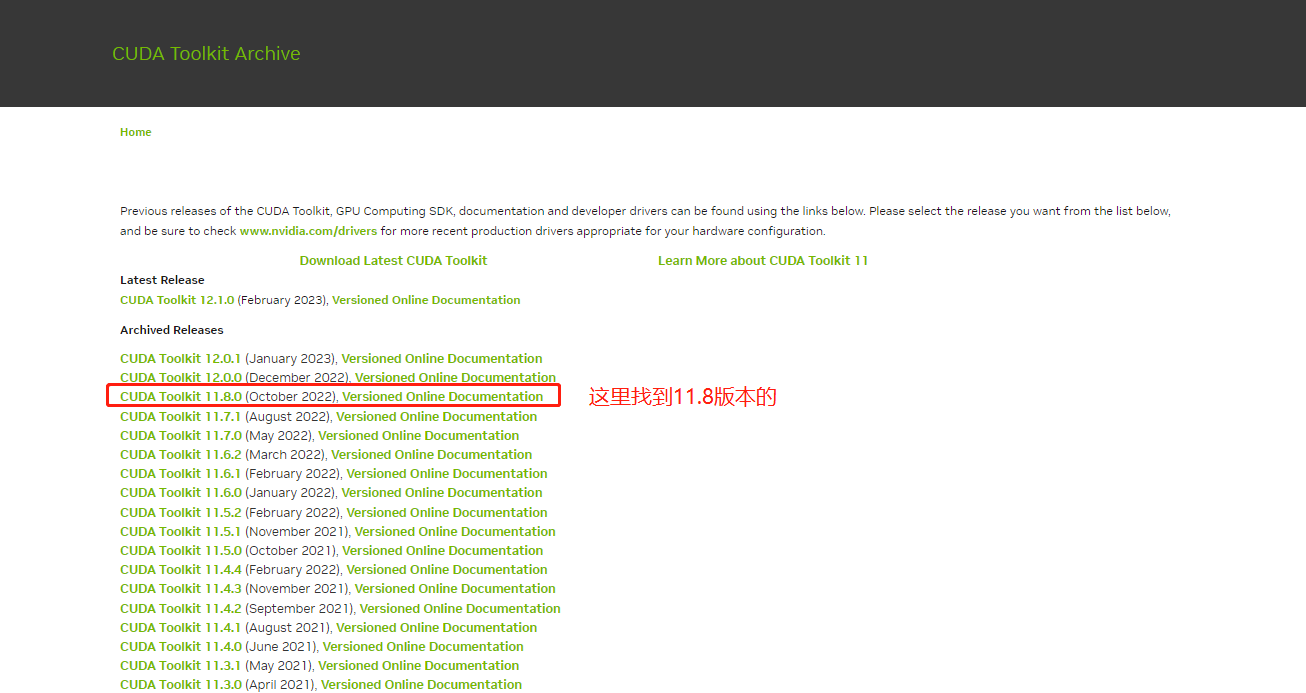The width and height of the screenshot is (1306, 693).
Task: Click the "(August 2022)" date on 11.7.1 row
Action: coord(288,417)
